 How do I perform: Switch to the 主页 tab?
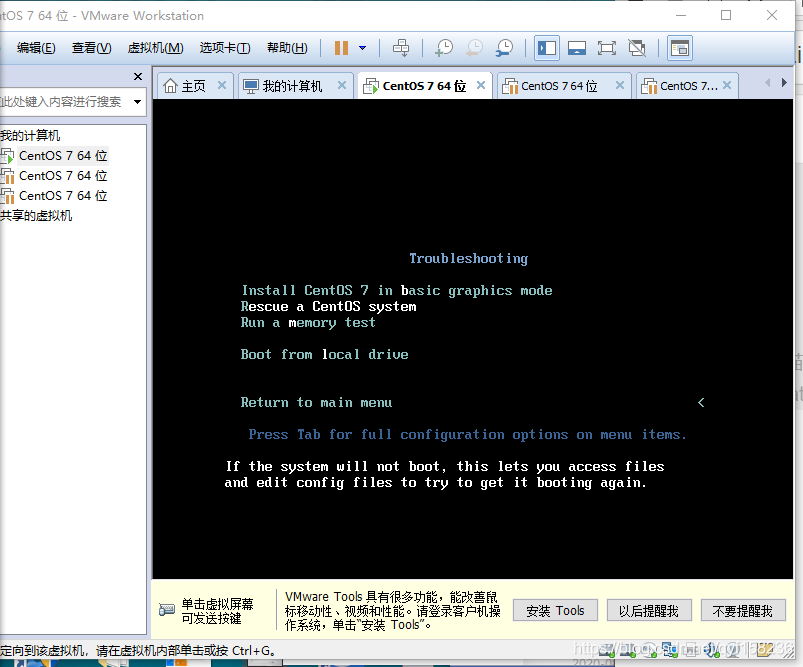(195, 86)
